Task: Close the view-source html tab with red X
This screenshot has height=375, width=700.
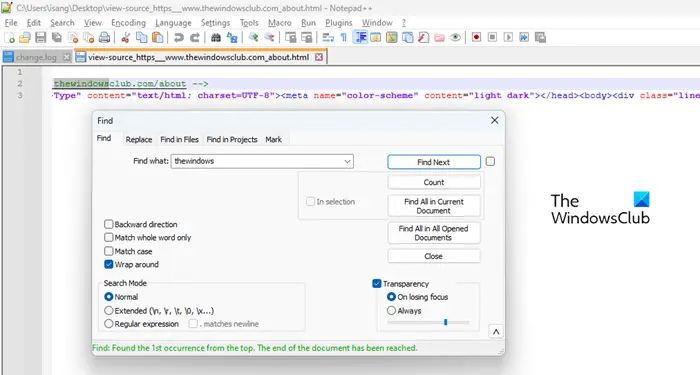Action: point(319,57)
